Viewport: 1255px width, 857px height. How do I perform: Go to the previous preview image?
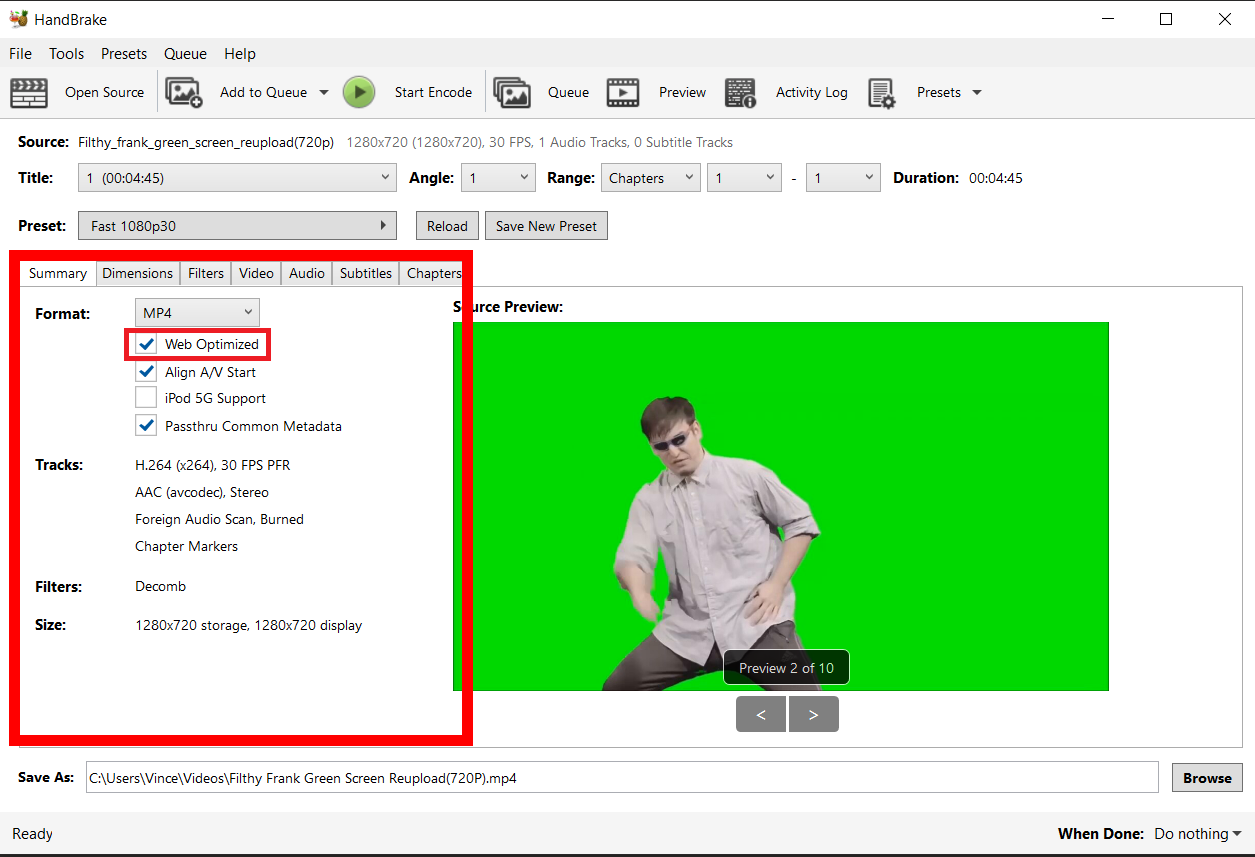coord(761,713)
